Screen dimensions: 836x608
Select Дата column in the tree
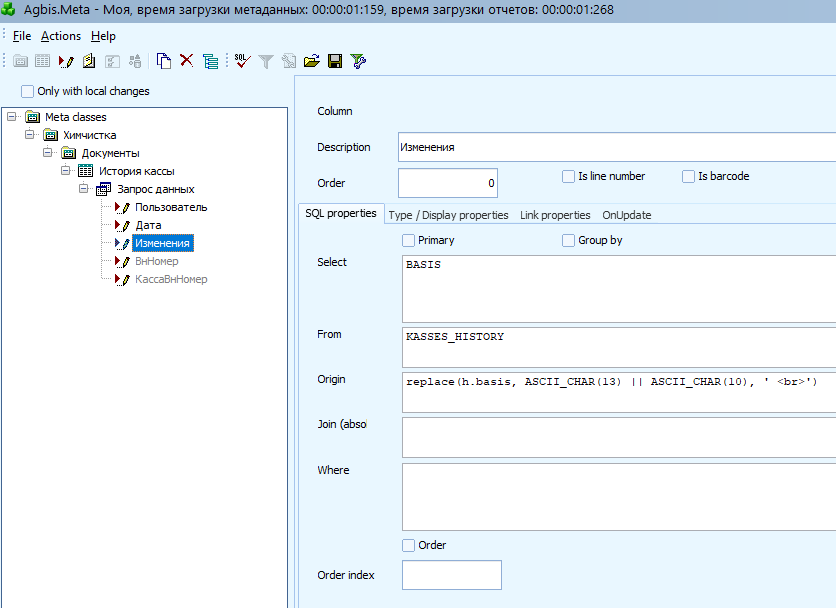[148, 226]
